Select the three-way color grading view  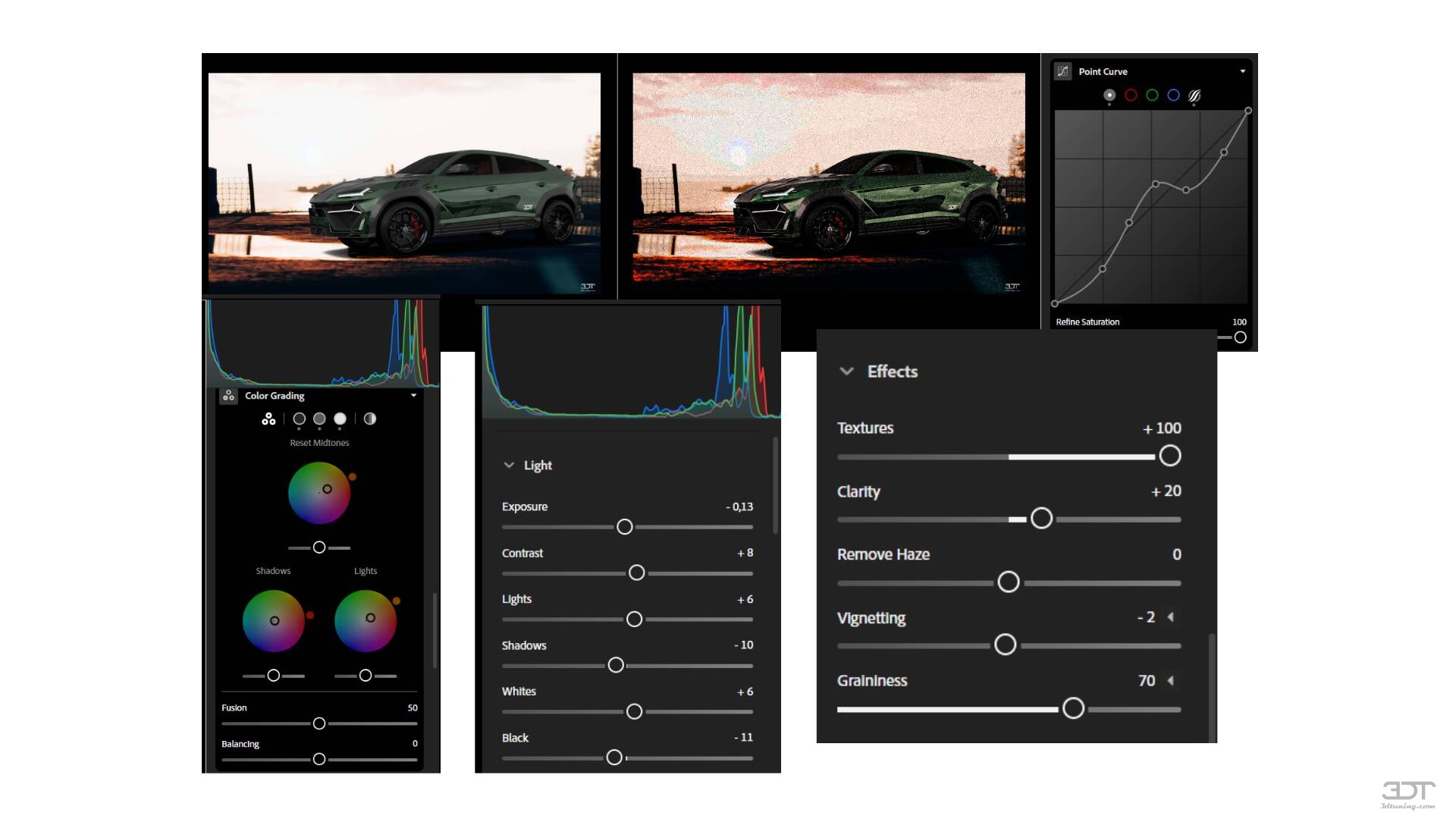(x=268, y=419)
